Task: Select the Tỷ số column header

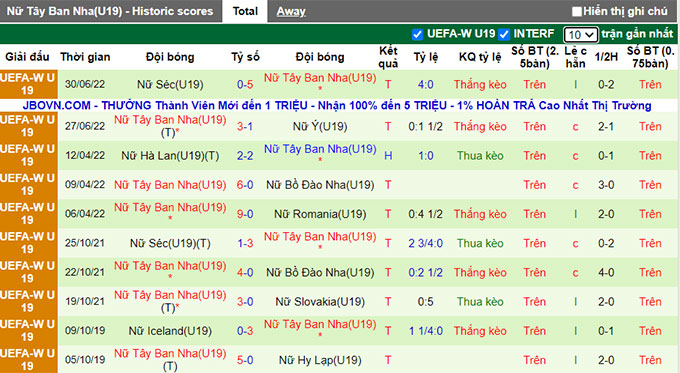Action: click(245, 57)
